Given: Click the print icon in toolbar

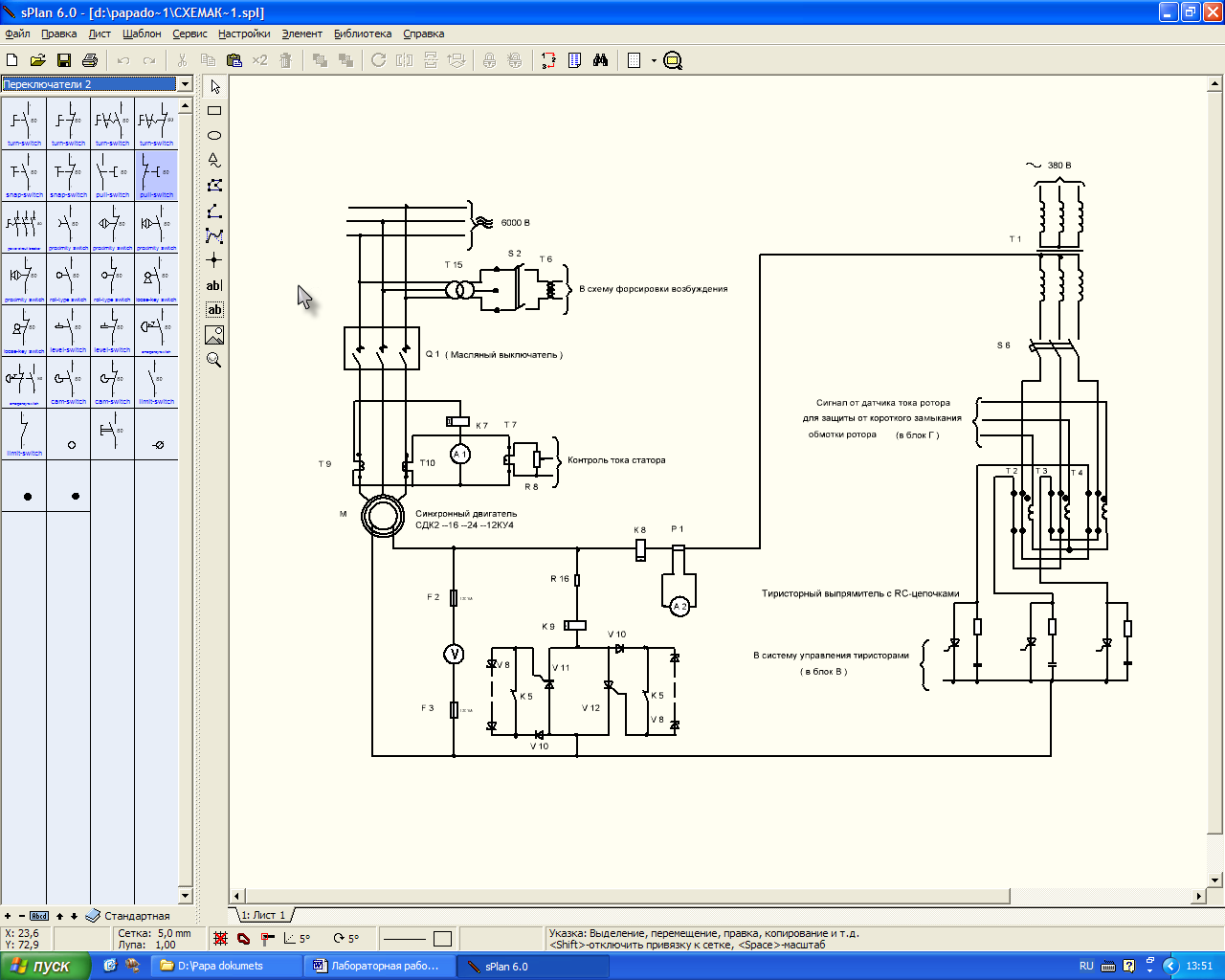Looking at the screenshot, I should 90,60.
